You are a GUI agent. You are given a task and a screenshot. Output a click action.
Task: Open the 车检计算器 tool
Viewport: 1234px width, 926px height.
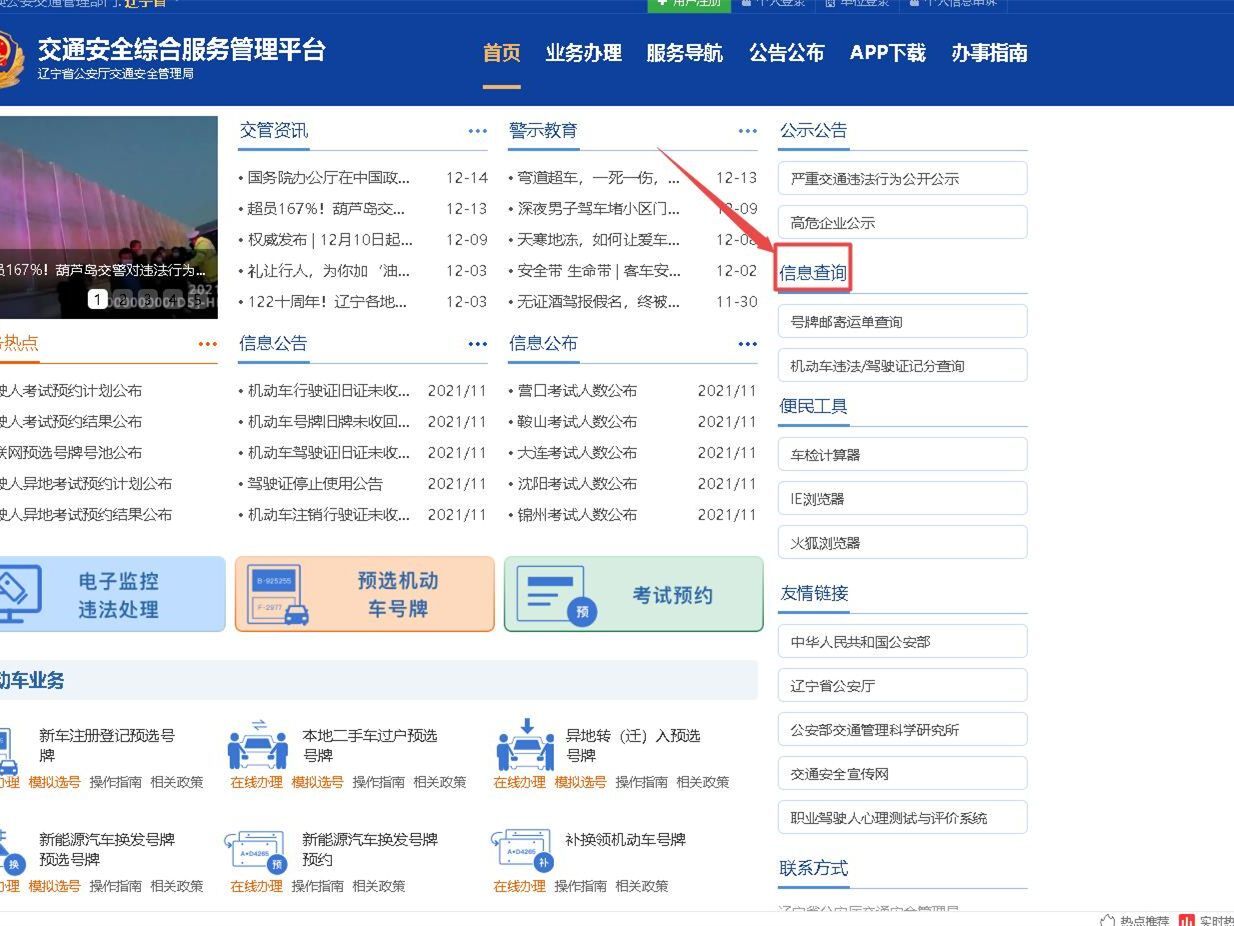[x=901, y=453]
